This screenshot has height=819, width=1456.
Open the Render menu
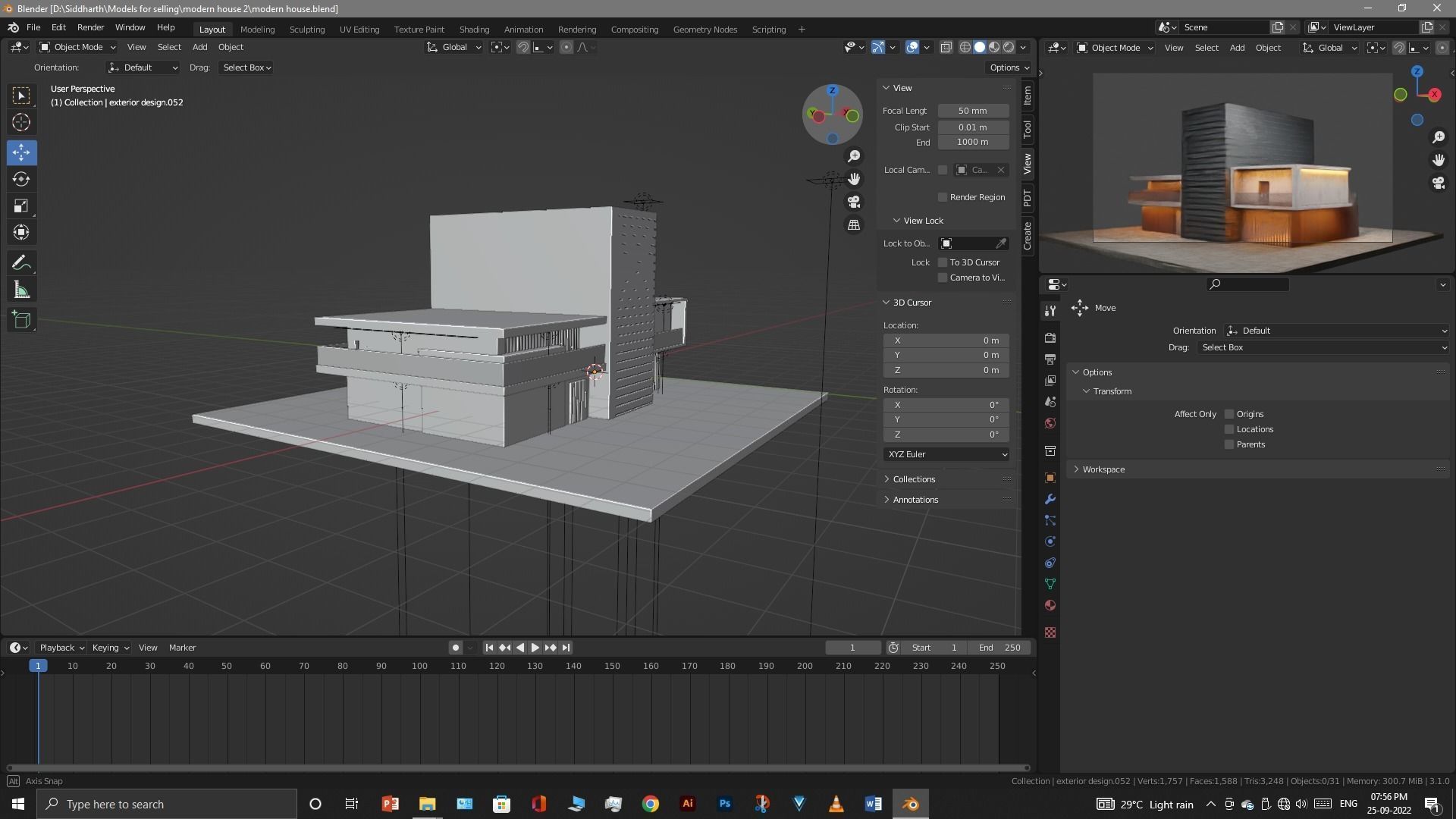tap(90, 27)
